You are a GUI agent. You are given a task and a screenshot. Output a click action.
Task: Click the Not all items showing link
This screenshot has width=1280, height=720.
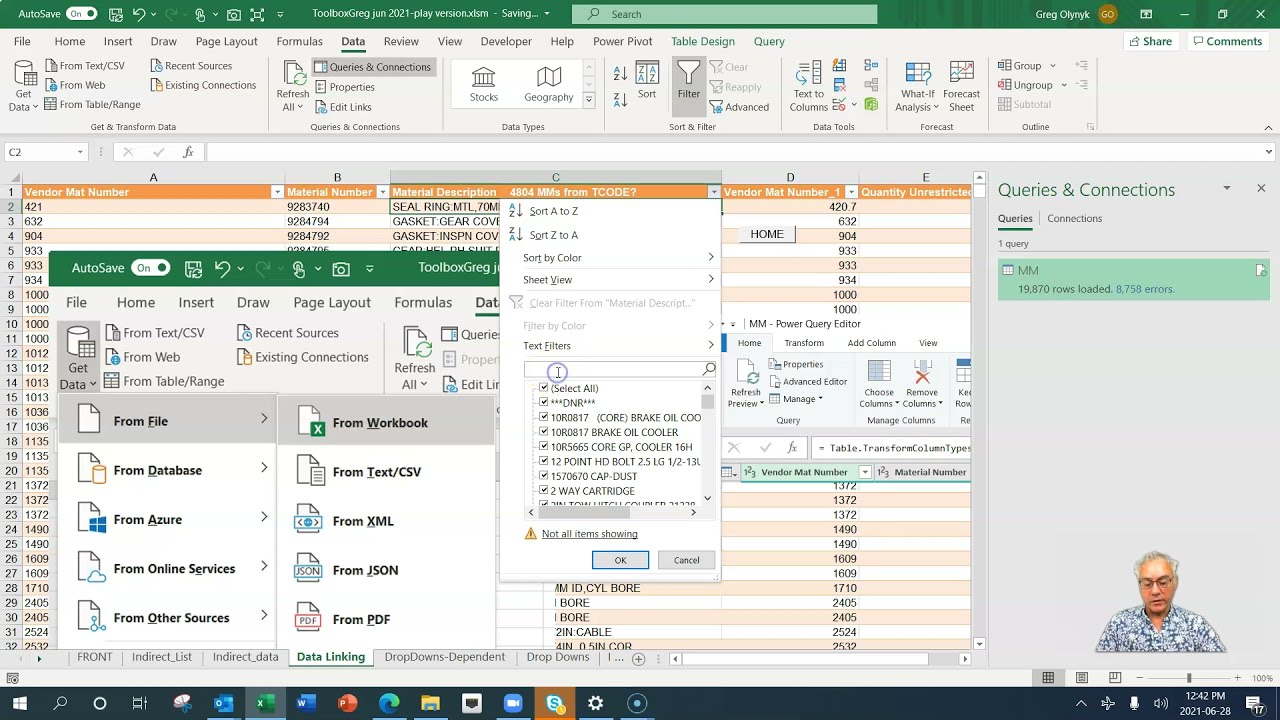[x=589, y=534]
